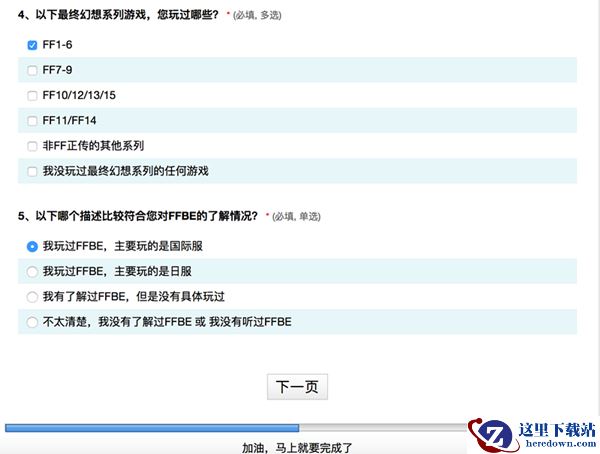Click question 5 title about FFBE了解情况
The height and width of the screenshot is (454, 600).
tap(138, 215)
